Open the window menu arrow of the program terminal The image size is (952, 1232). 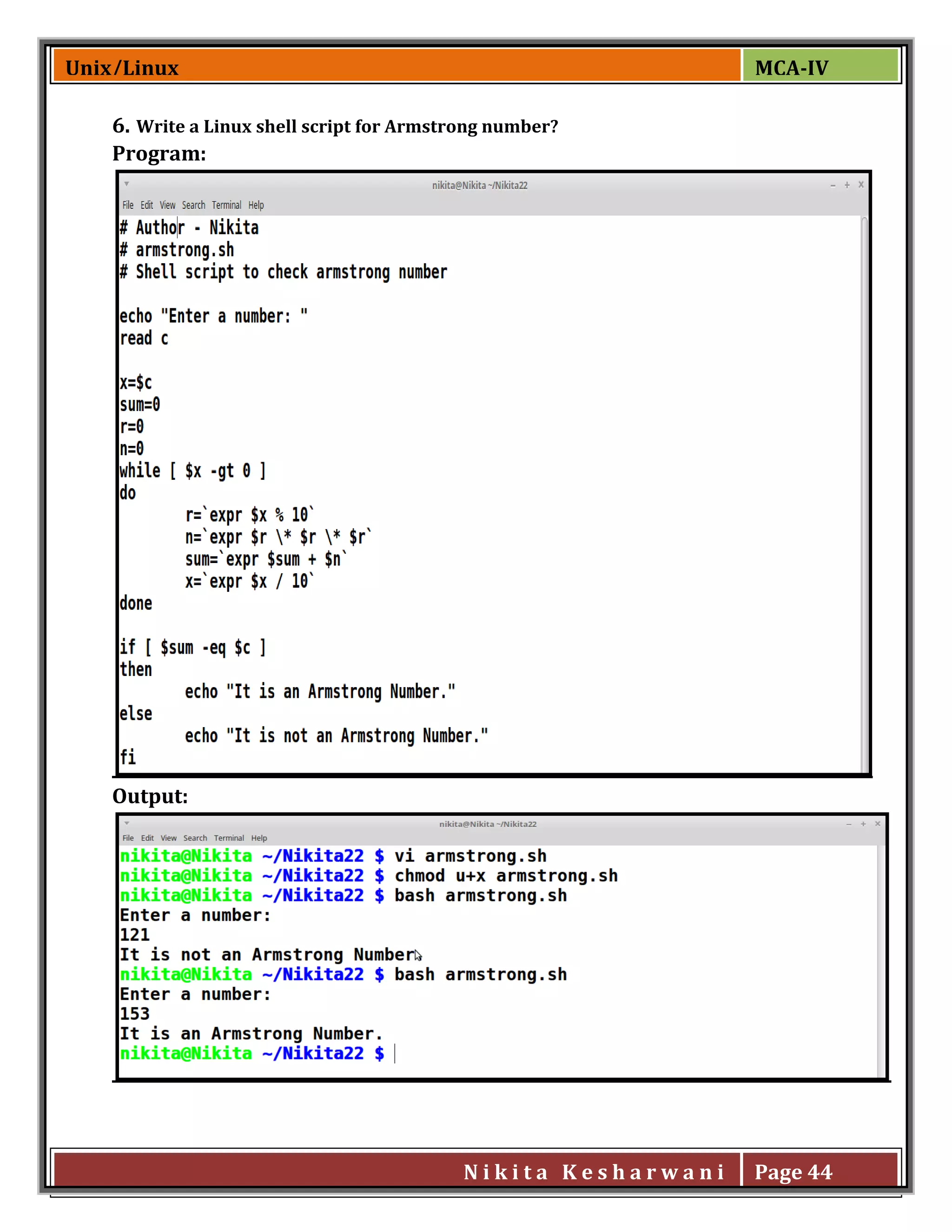tap(127, 184)
